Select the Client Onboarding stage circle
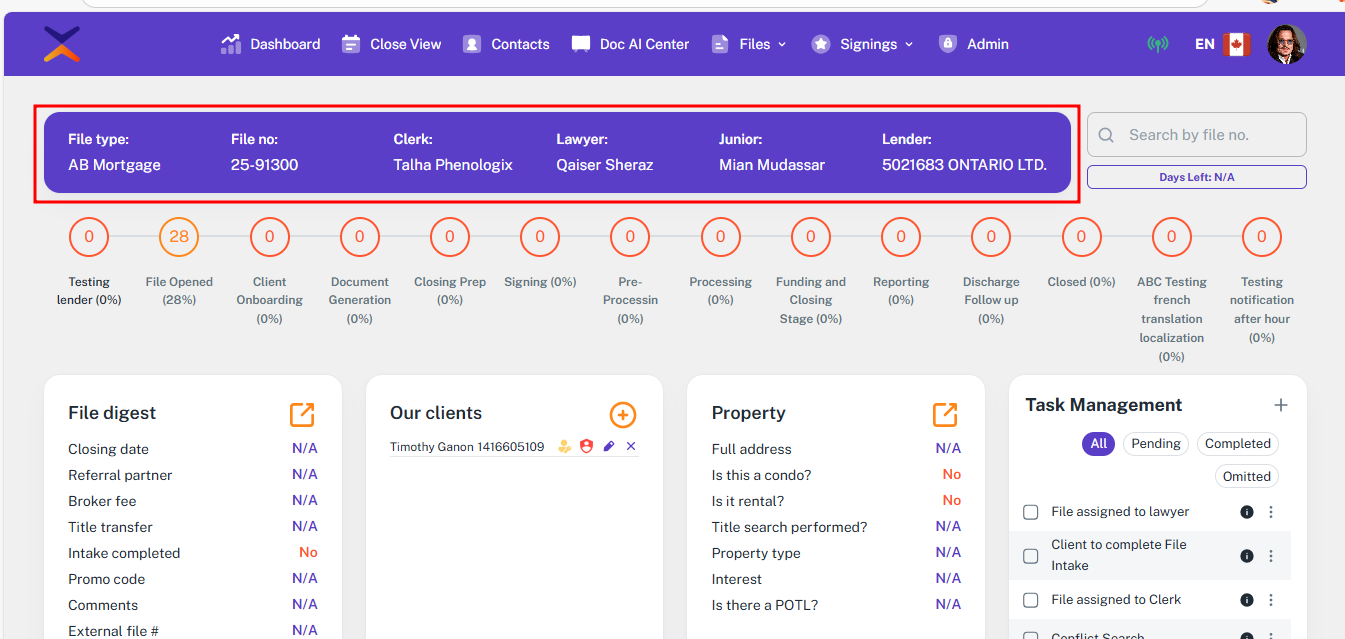The height and width of the screenshot is (639, 1345). point(269,237)
